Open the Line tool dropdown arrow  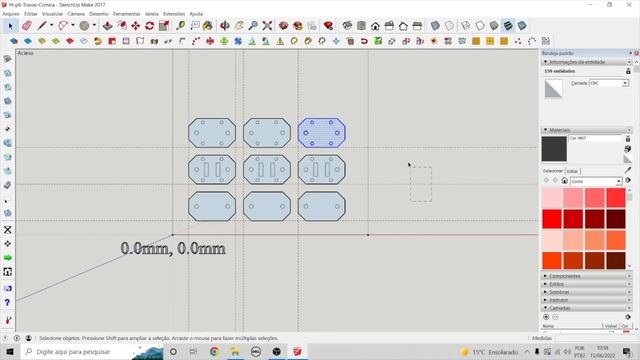51,26
